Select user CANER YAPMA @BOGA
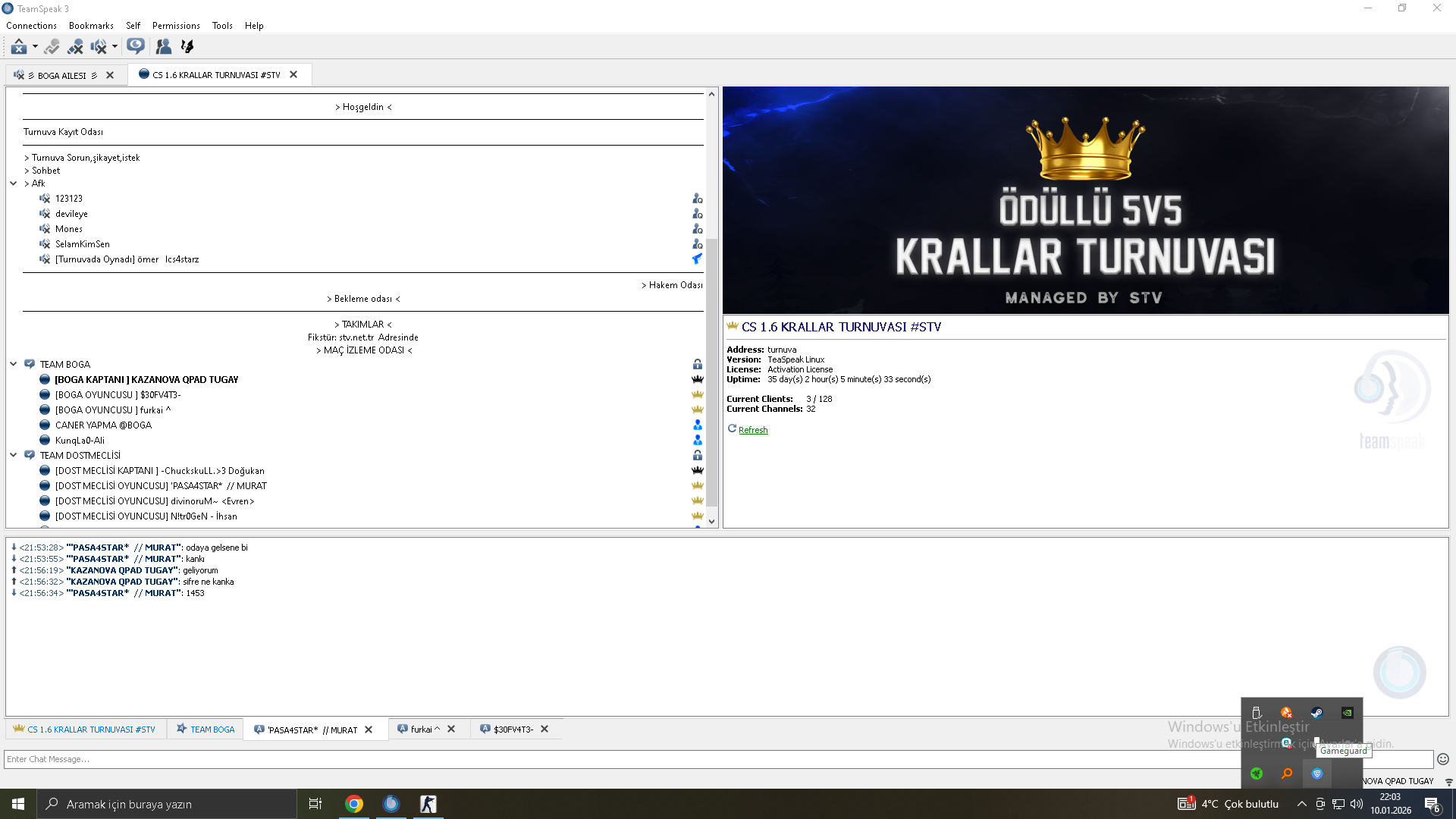Viewport: 1456px width, 819px height. (103, 425)
